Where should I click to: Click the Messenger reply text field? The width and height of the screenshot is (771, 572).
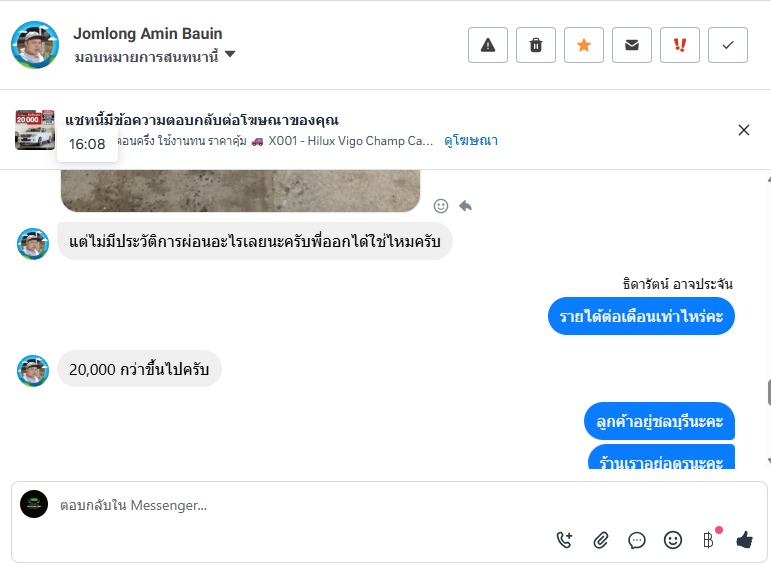click(300, 506)
